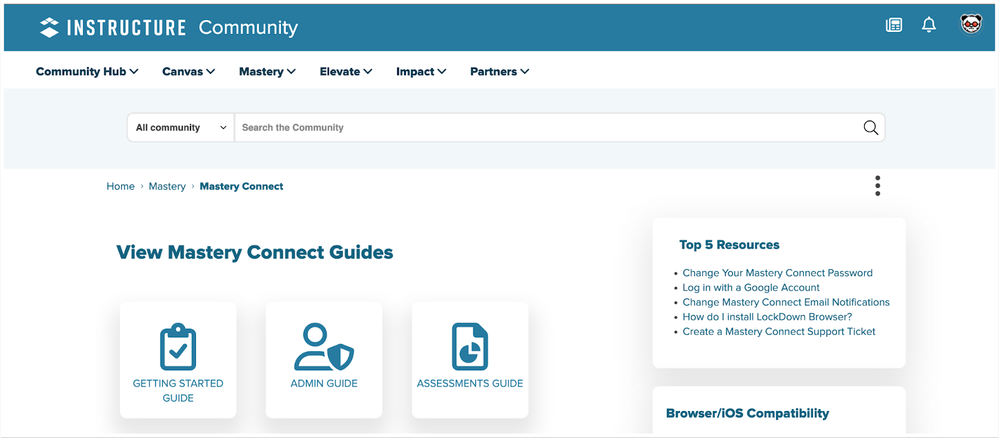Click the ADMIN GUIDE label
The width and height of the screenshot is (999, 438).
(x=324, y=384)
